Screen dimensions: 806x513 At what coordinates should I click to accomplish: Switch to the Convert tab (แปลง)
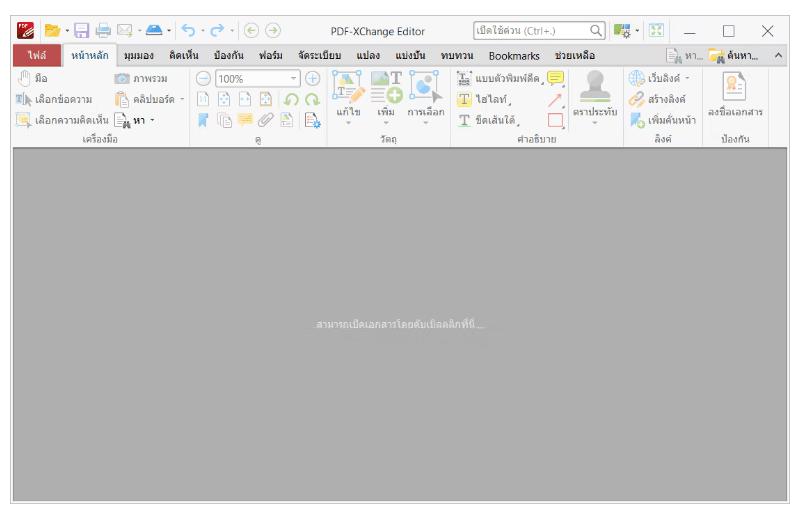(x=368, y=56)
